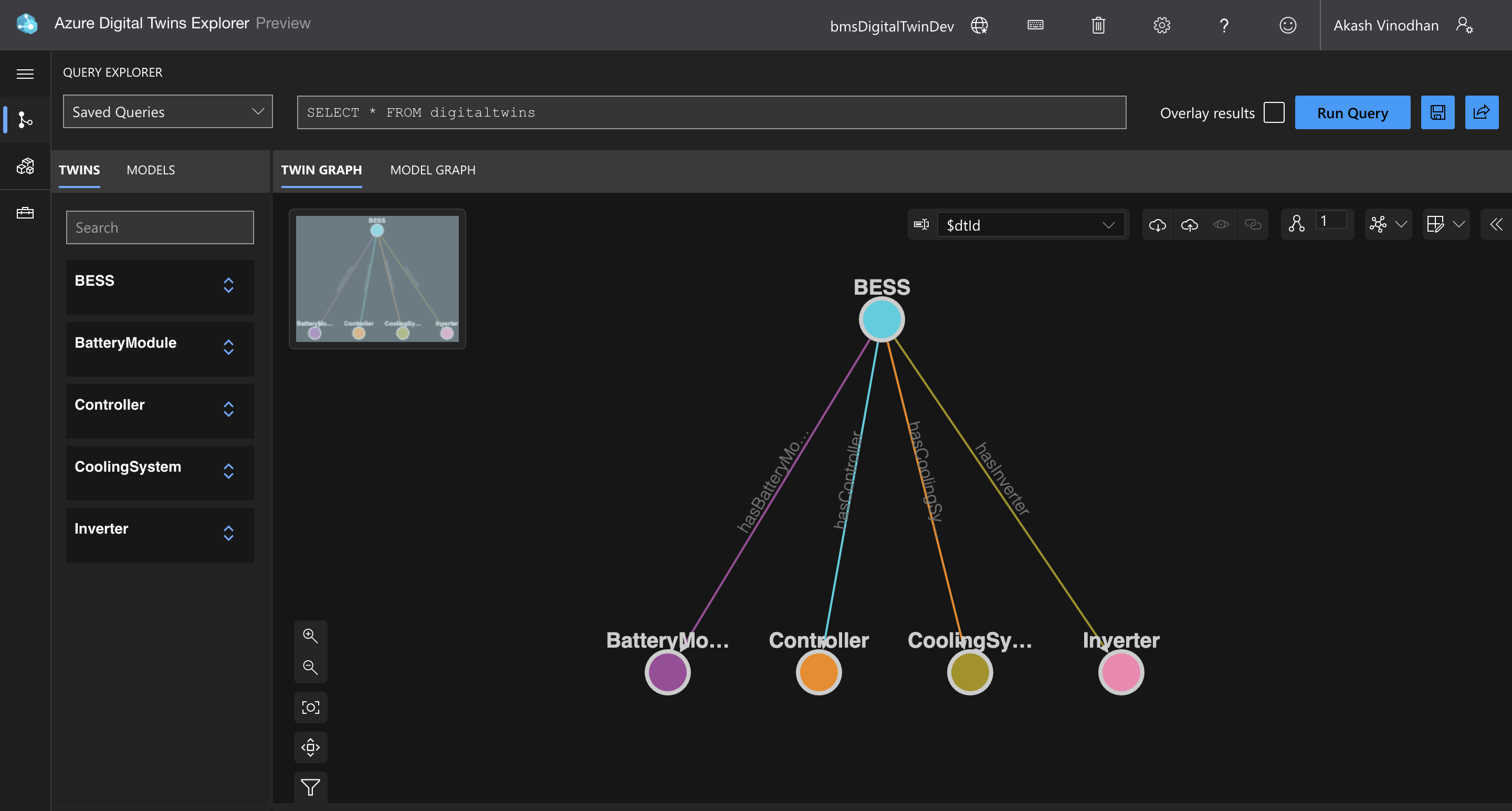Click the feedback smiley icon
The height and width of the screenshot is (811, 1512).
(x=1288, y=25)
